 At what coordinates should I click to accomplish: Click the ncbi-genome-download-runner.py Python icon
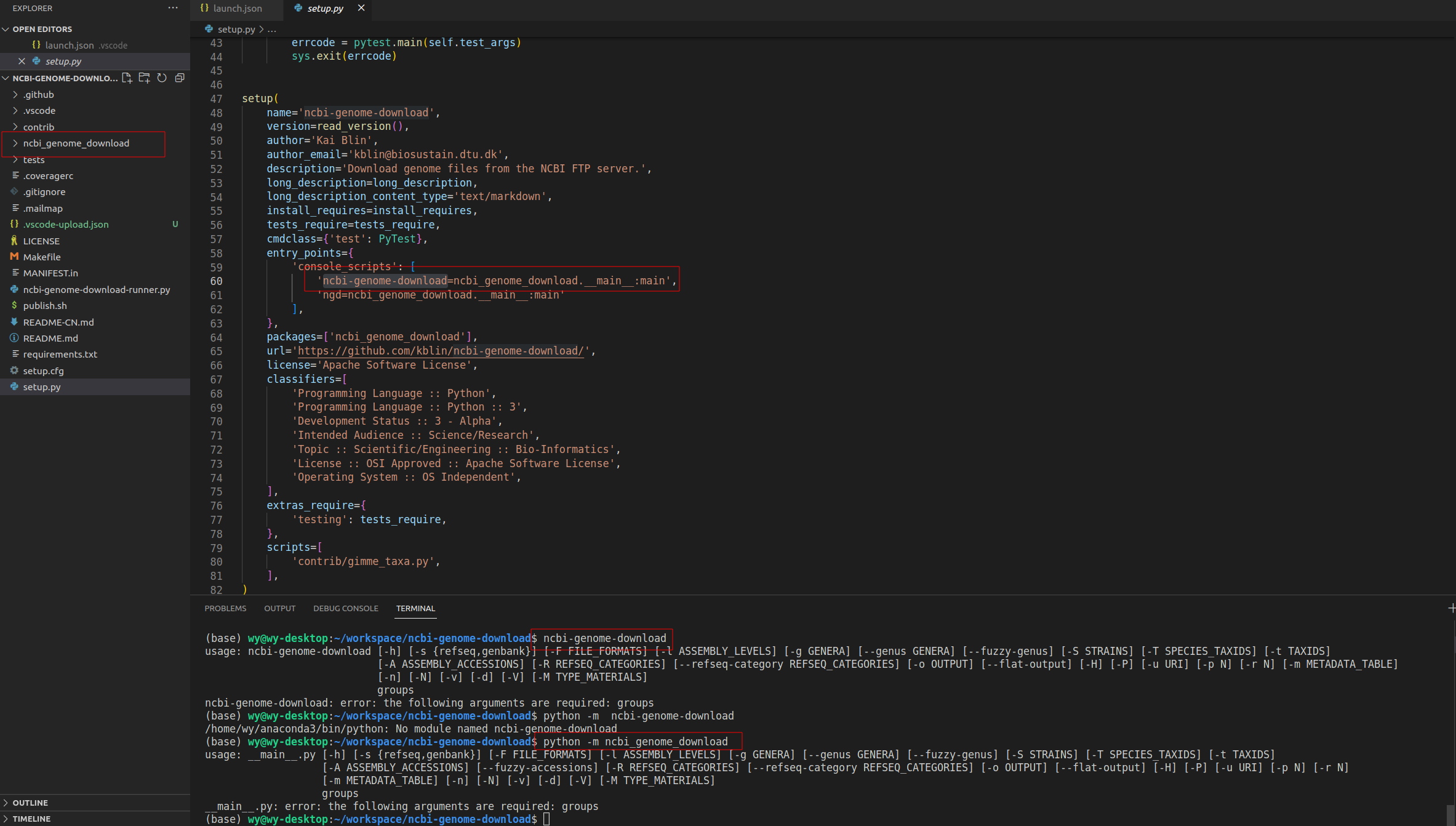click(x=14, y=289)
